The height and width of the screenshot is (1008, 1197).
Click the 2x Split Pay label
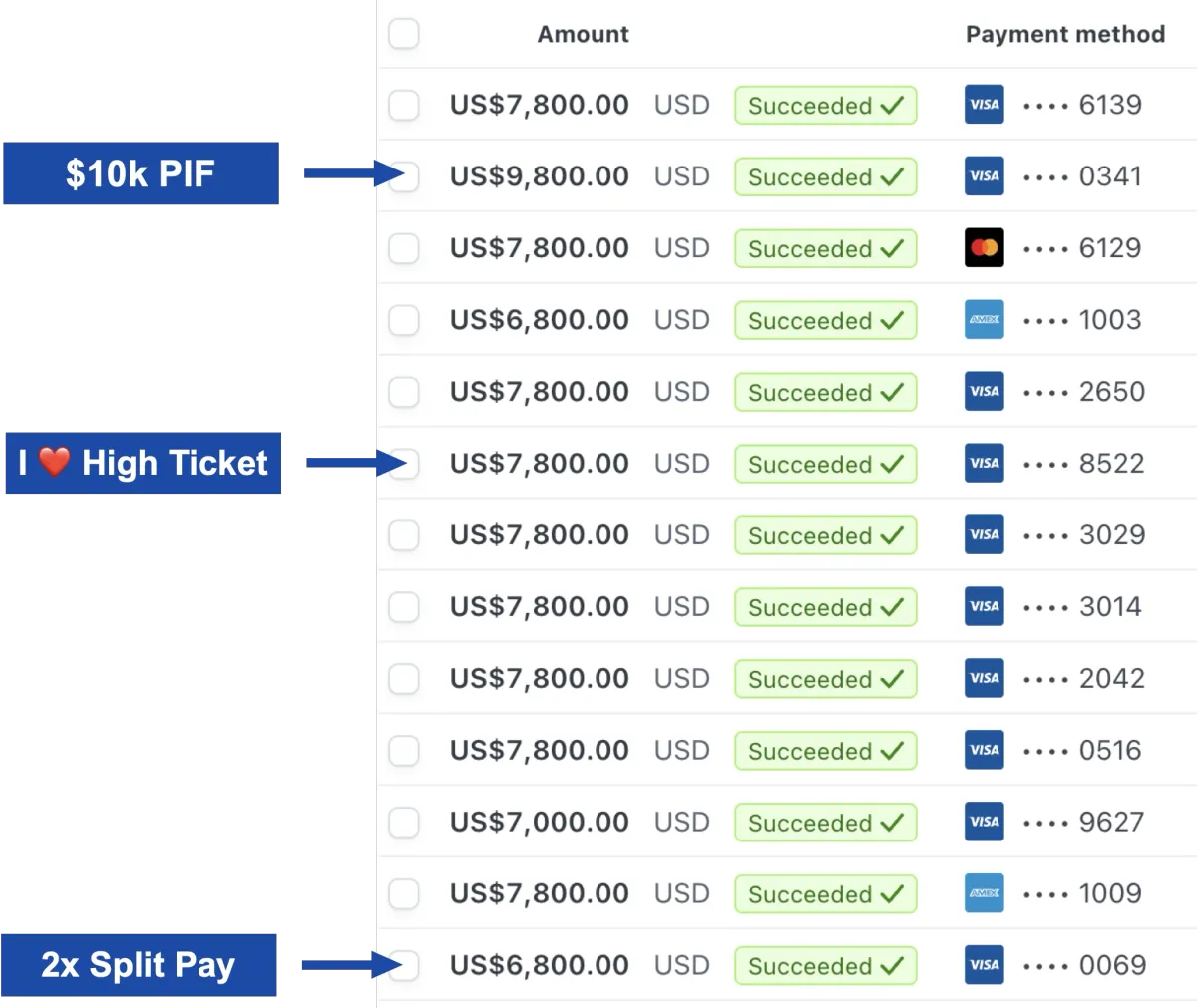(x=139, y=965)
